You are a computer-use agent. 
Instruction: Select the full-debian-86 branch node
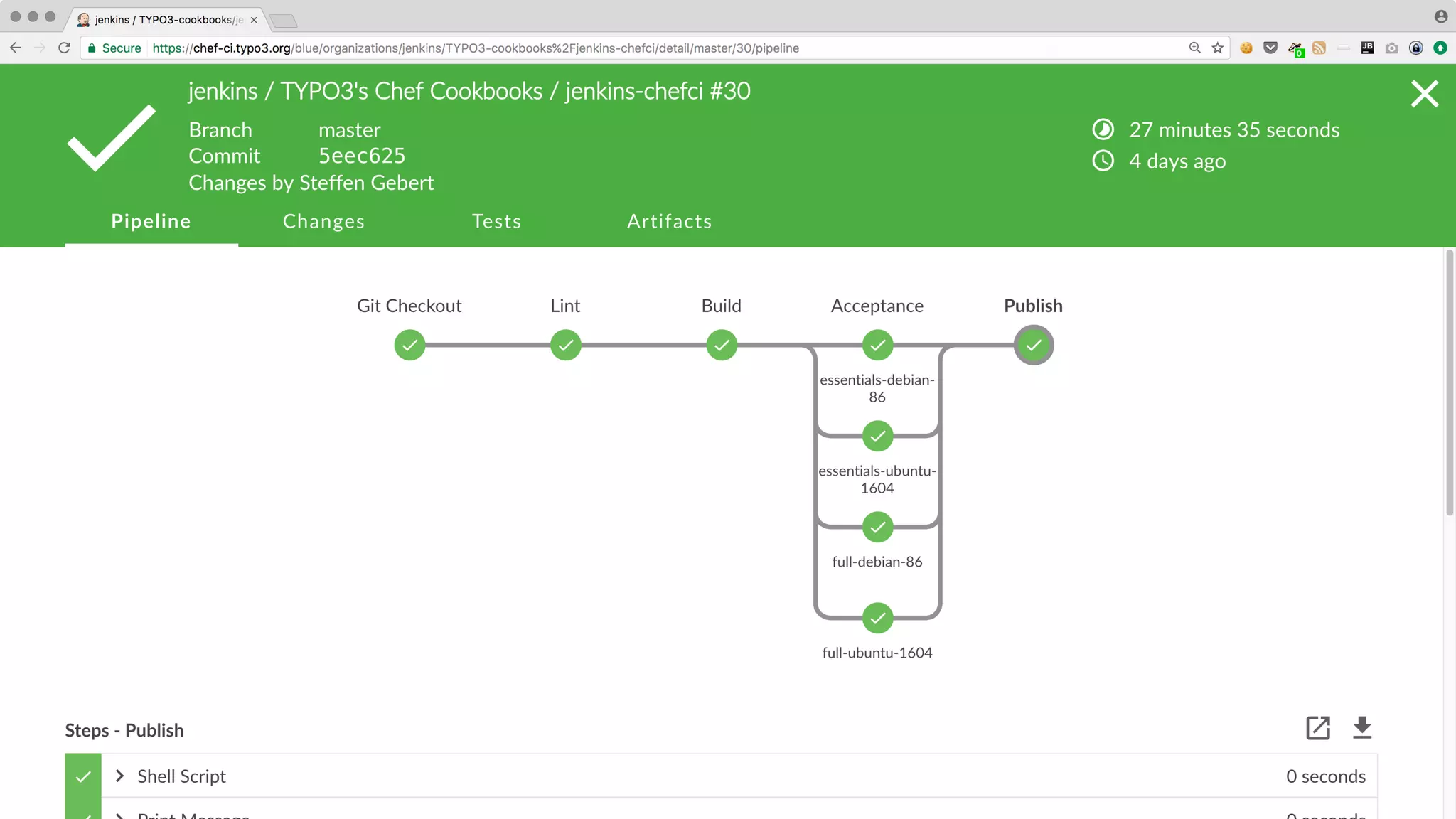pos(877,528)
